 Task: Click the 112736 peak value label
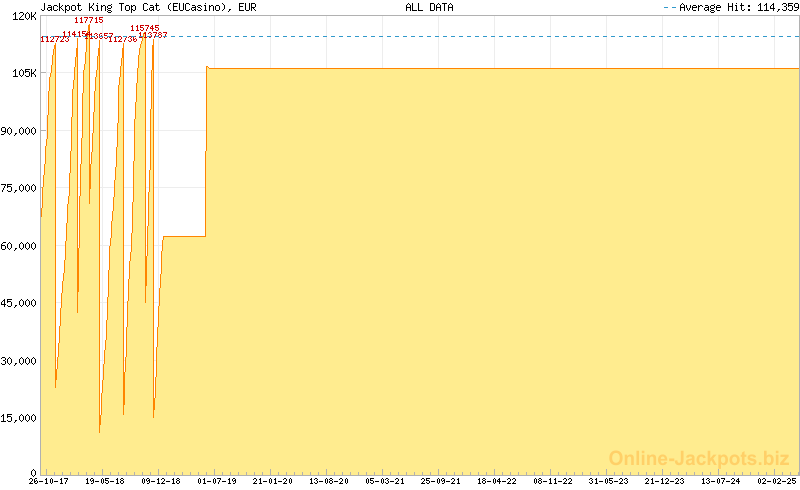click(122, 39)
